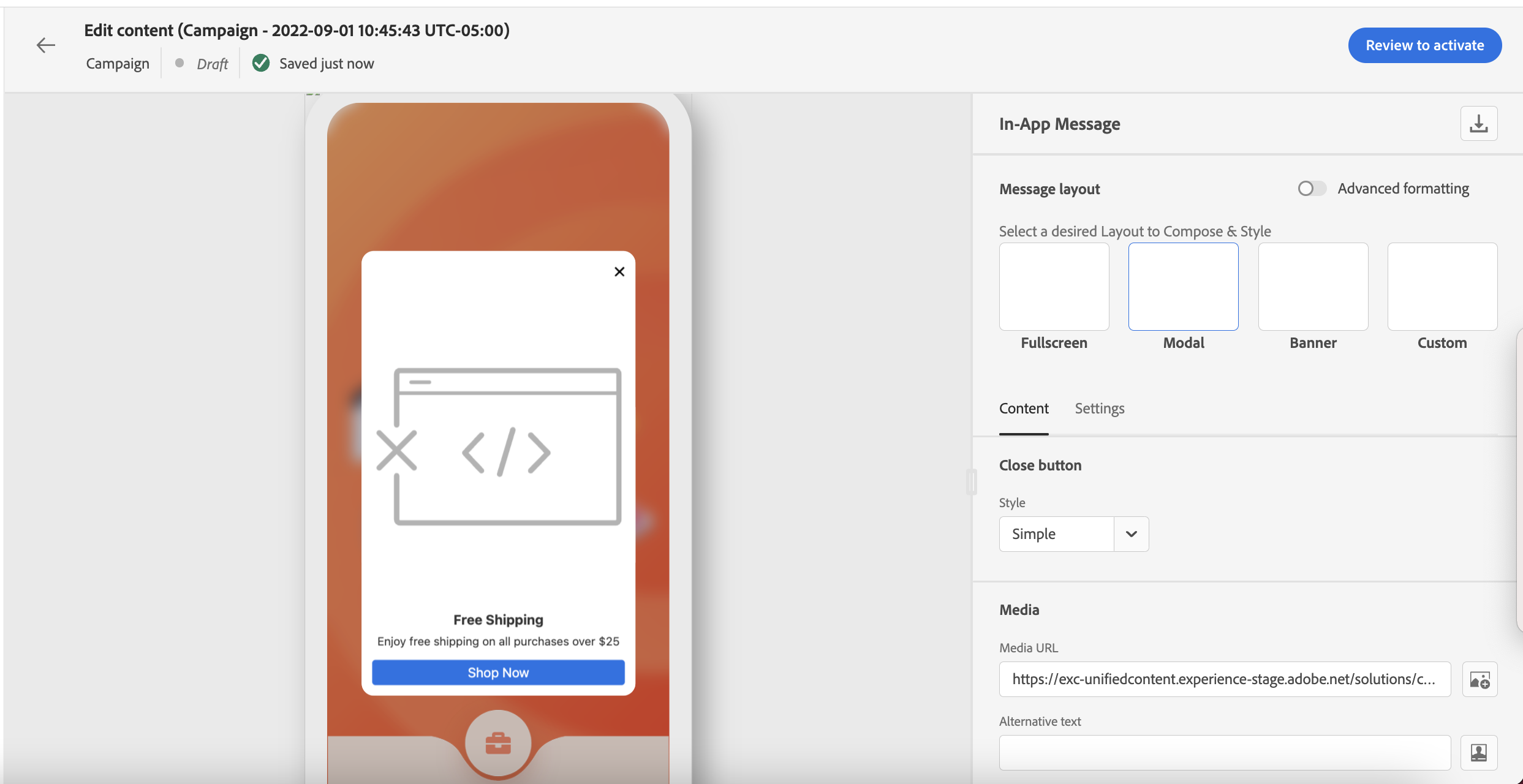Click the Free Shipping heading in preview

pyautogui.click(x=498, y=620)
